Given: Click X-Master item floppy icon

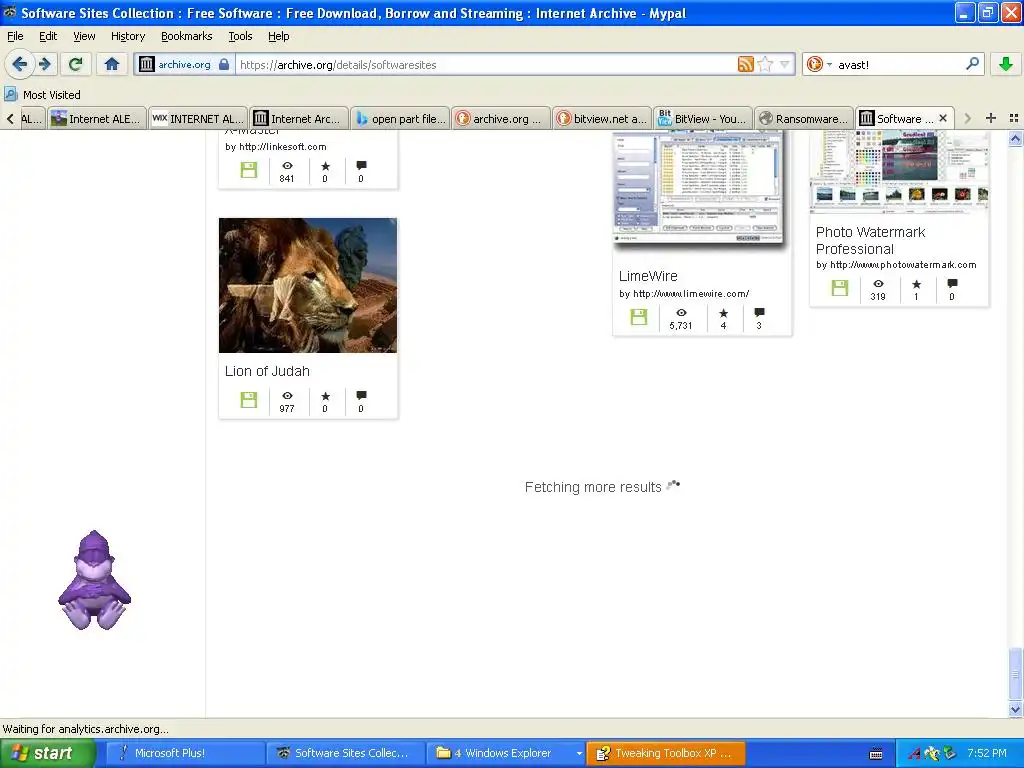Looking at the screenshot, I should pyautogui.click(x=249, y=170).
